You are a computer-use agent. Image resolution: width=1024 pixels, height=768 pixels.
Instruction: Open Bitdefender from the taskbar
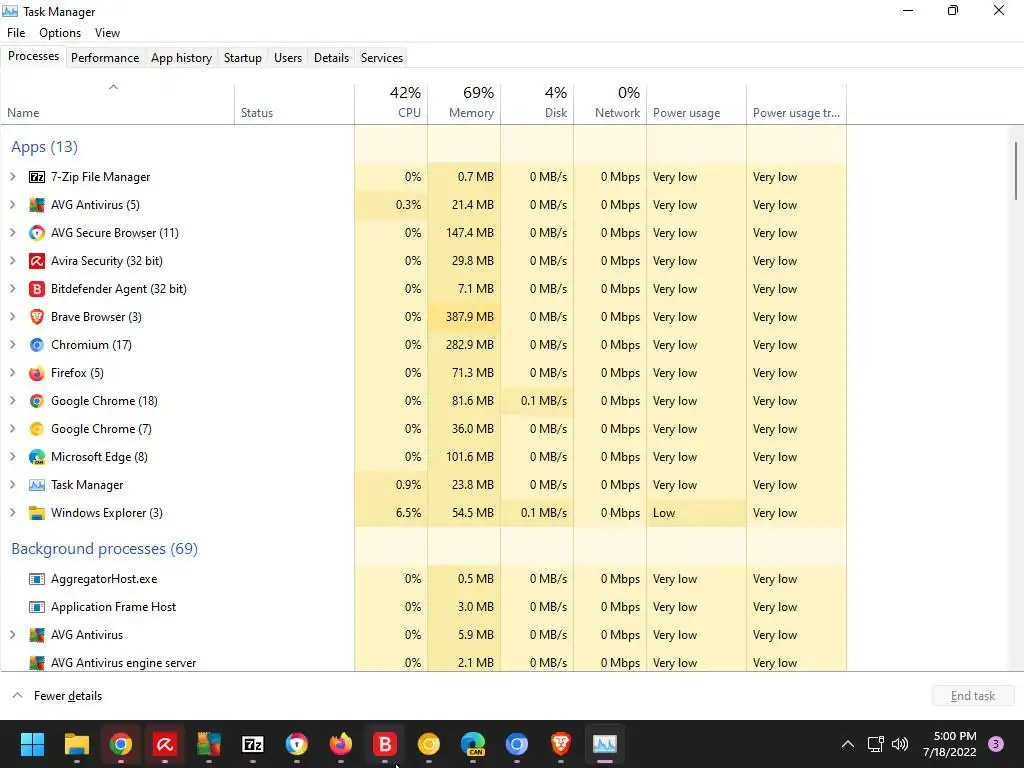[385, 744]
